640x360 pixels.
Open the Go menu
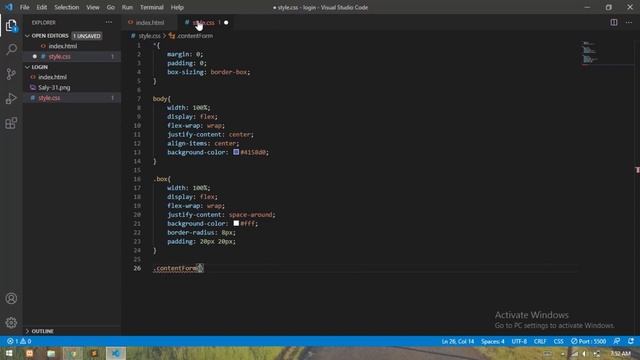tap(111, 7)
